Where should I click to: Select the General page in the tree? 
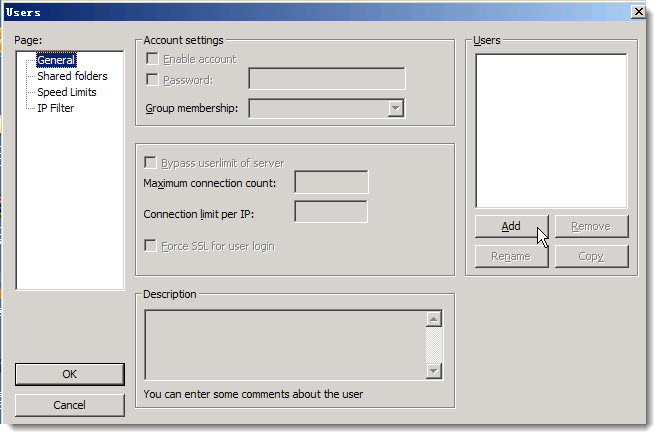[x=56, y=60]
